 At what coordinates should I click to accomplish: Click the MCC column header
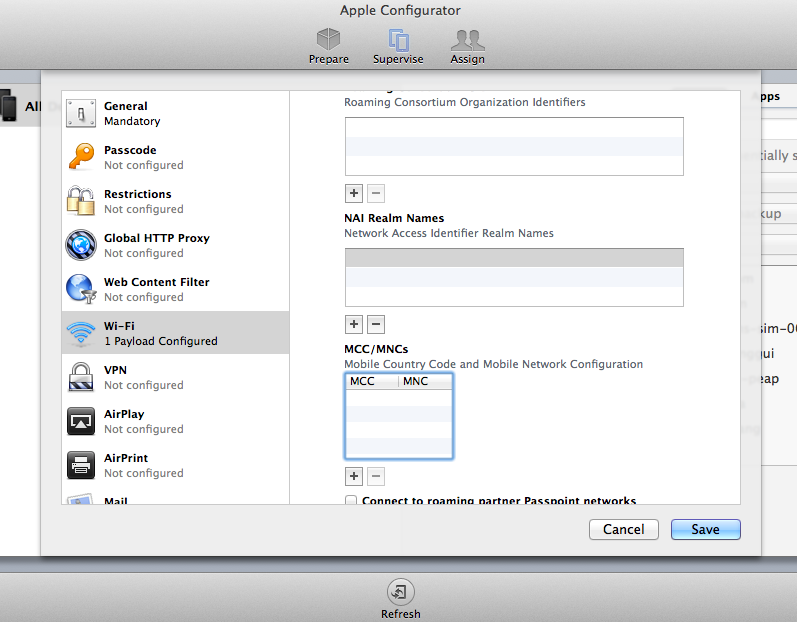[372, 381]
